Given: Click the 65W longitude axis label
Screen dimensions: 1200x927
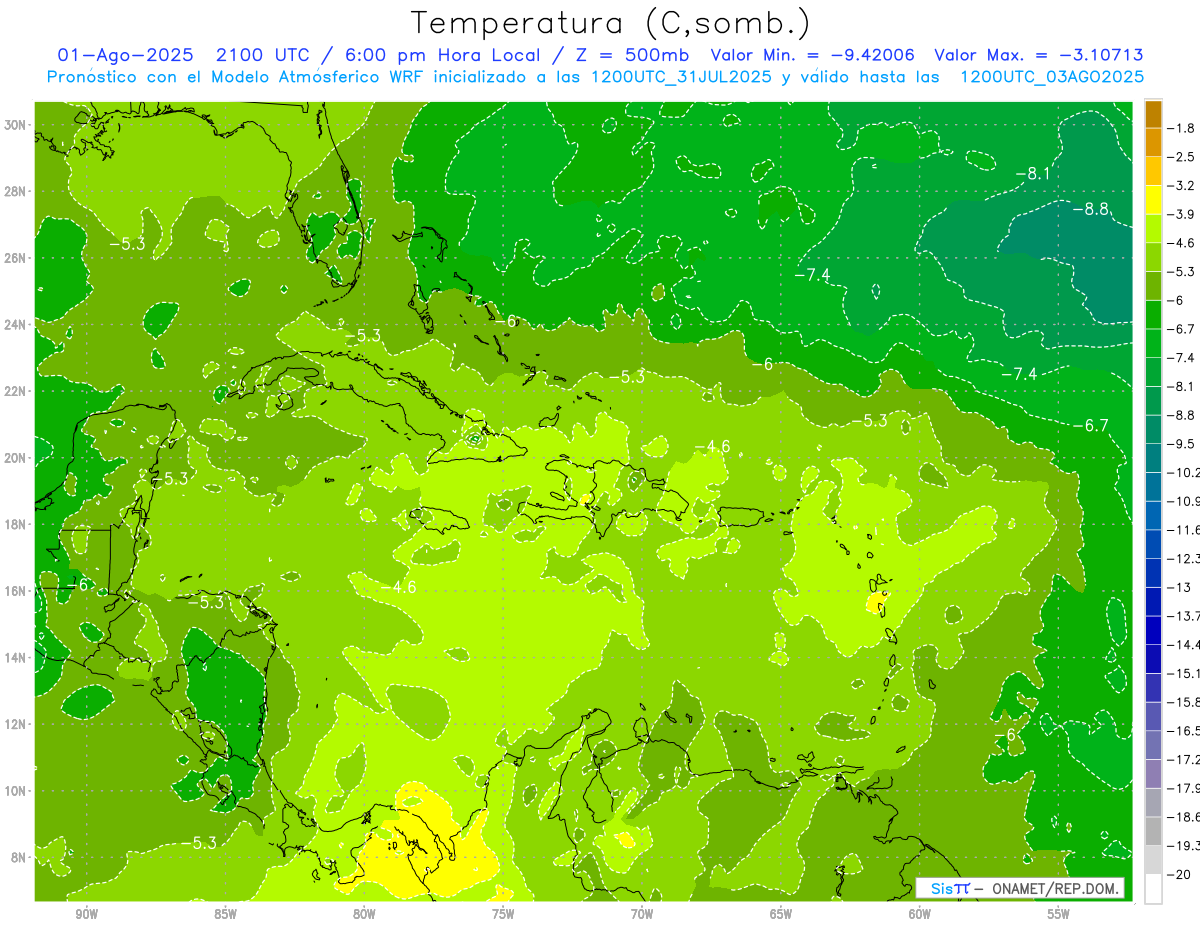Looking at the screenshot, I should 781,914.
